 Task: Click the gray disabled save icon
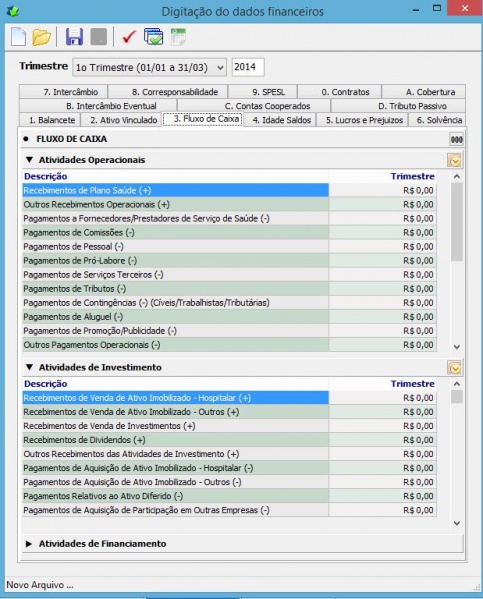[x=99, y=37]
